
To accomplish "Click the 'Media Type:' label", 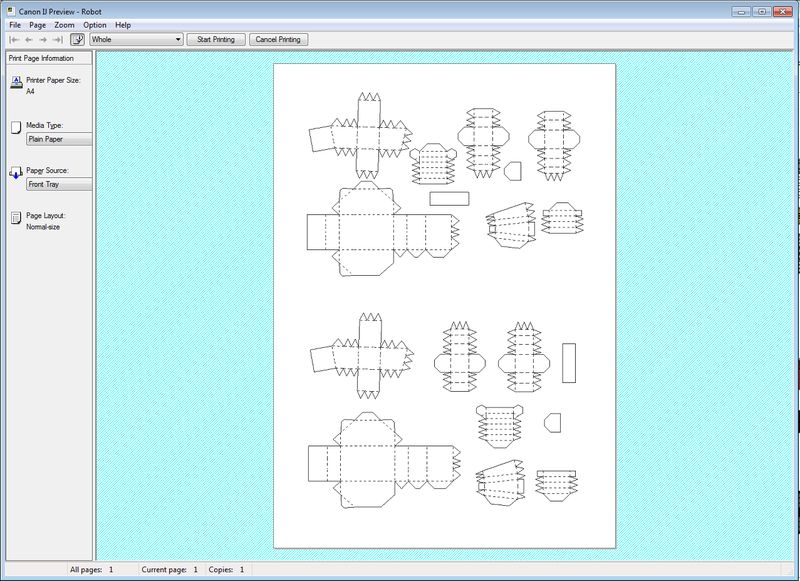I will pyautogui.click(x=44, y=125).
